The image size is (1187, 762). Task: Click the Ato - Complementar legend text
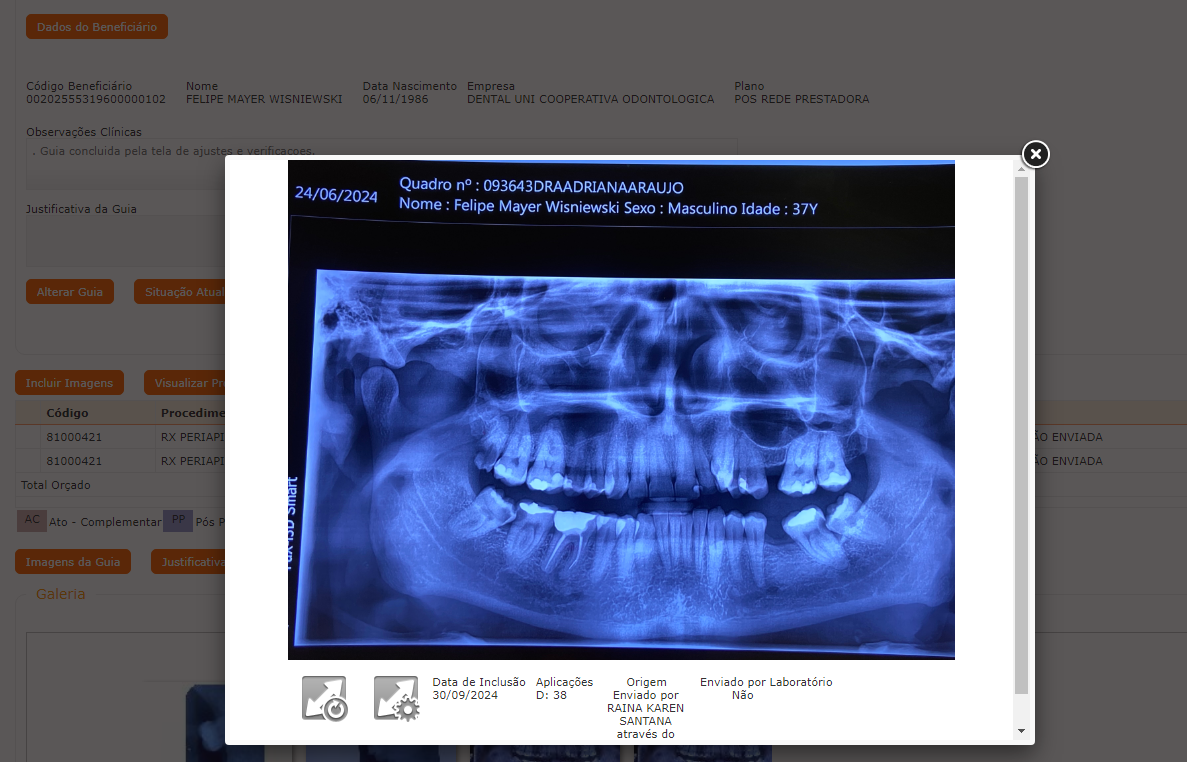(105, 522)
